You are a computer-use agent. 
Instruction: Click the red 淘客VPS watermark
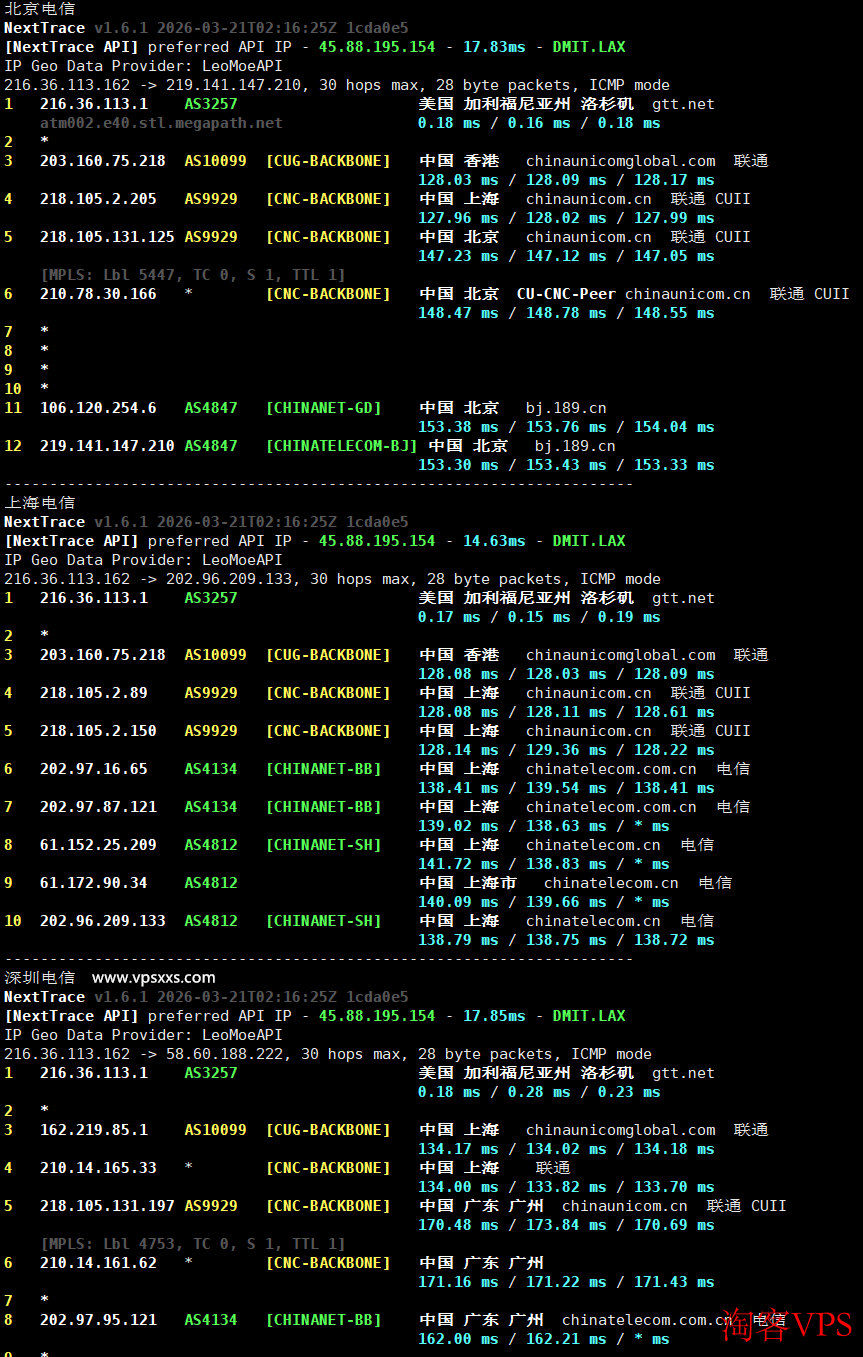point(787,1325)
